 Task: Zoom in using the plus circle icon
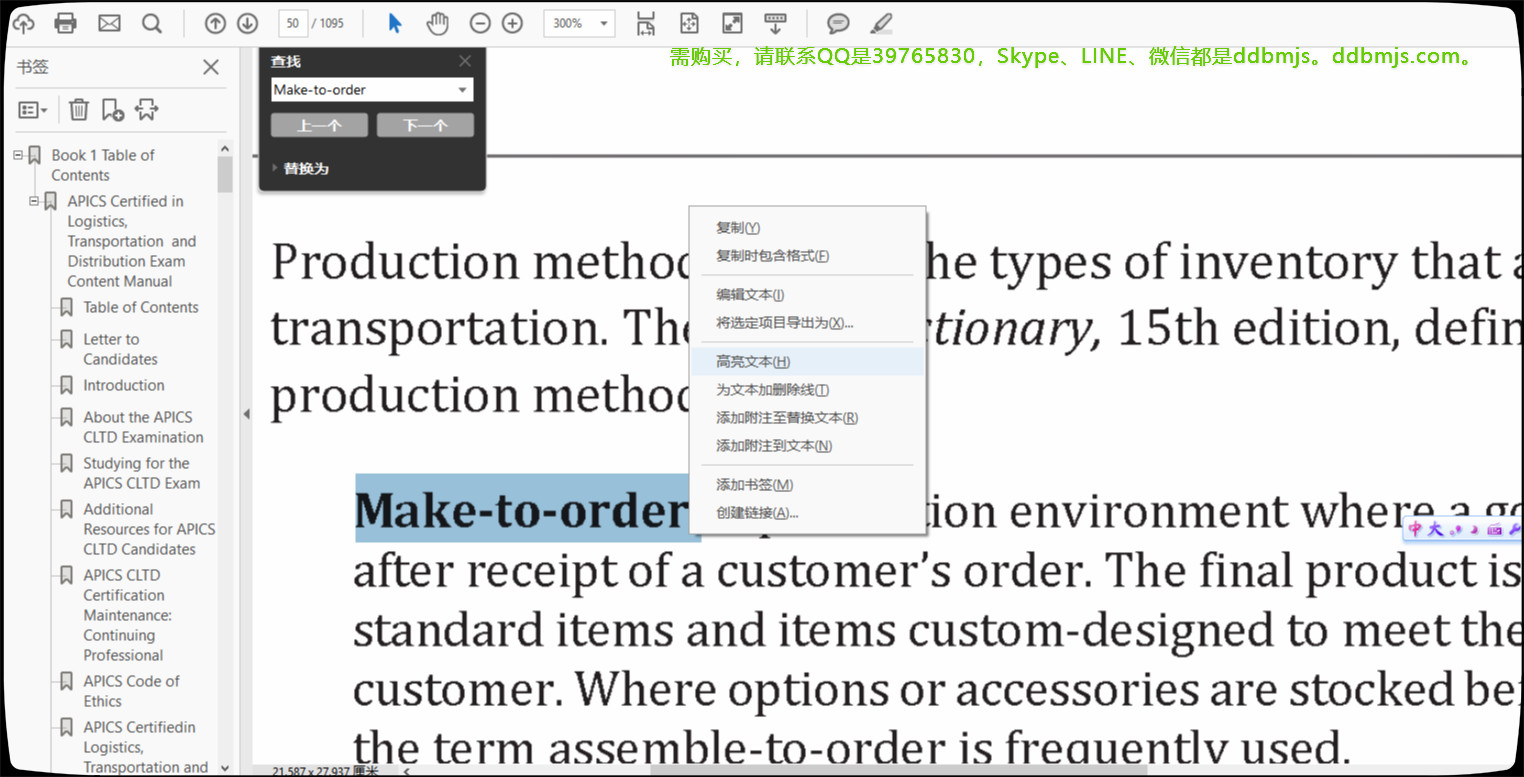pos(512,23)
